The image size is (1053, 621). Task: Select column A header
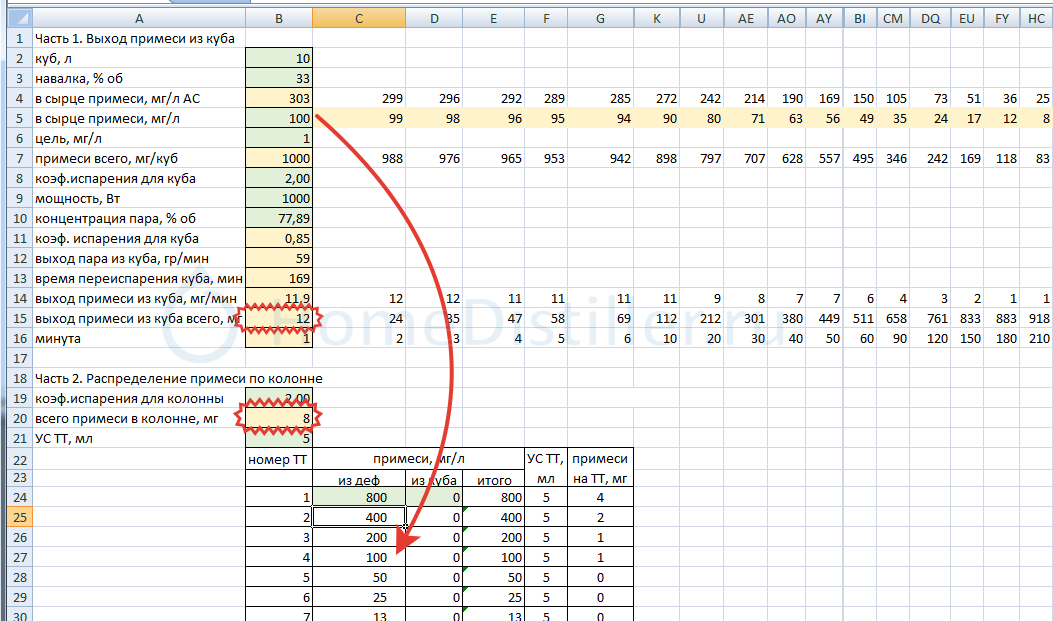139,19
